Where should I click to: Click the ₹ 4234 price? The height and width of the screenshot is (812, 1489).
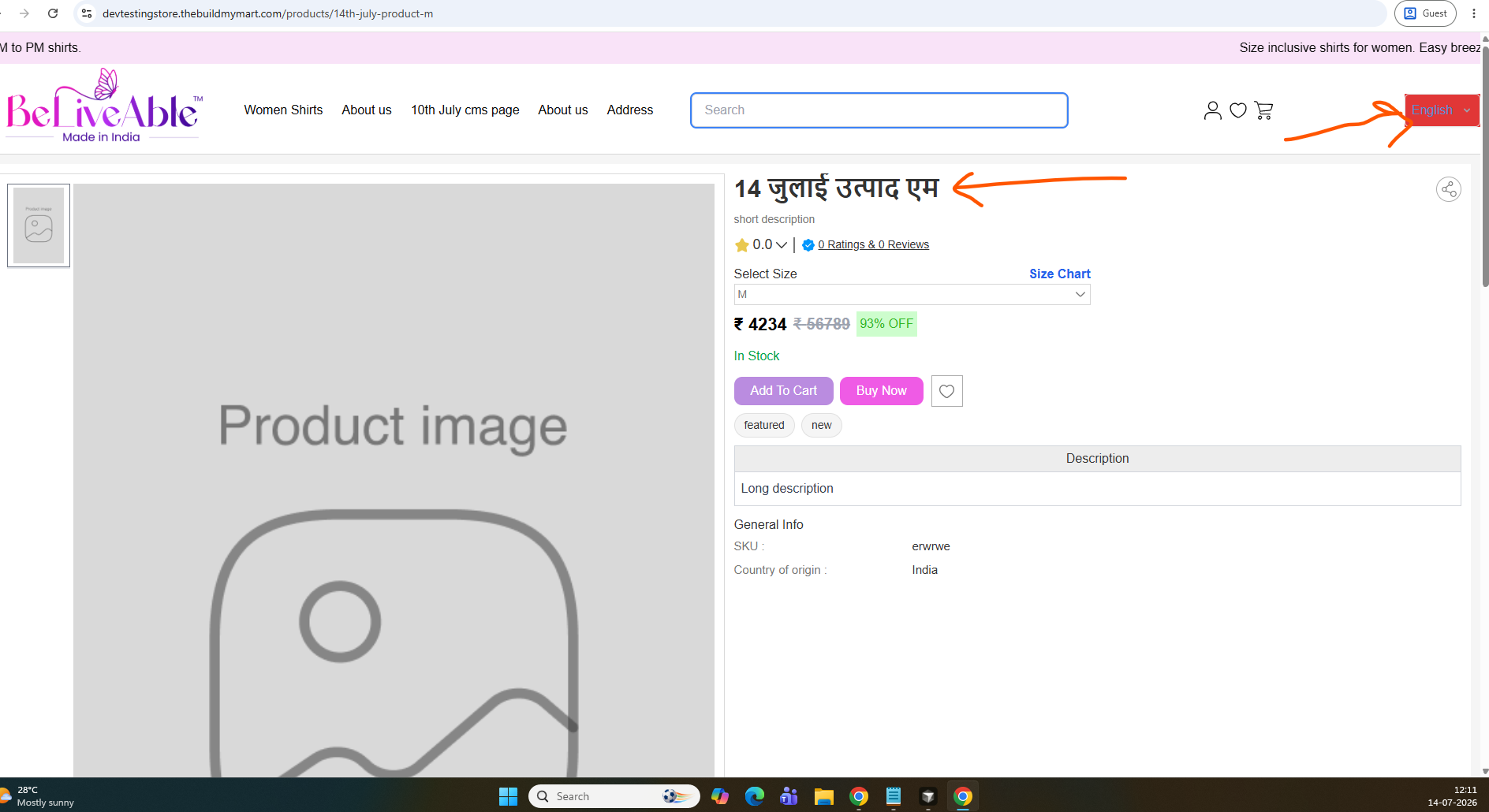click(x=760, y=324)
